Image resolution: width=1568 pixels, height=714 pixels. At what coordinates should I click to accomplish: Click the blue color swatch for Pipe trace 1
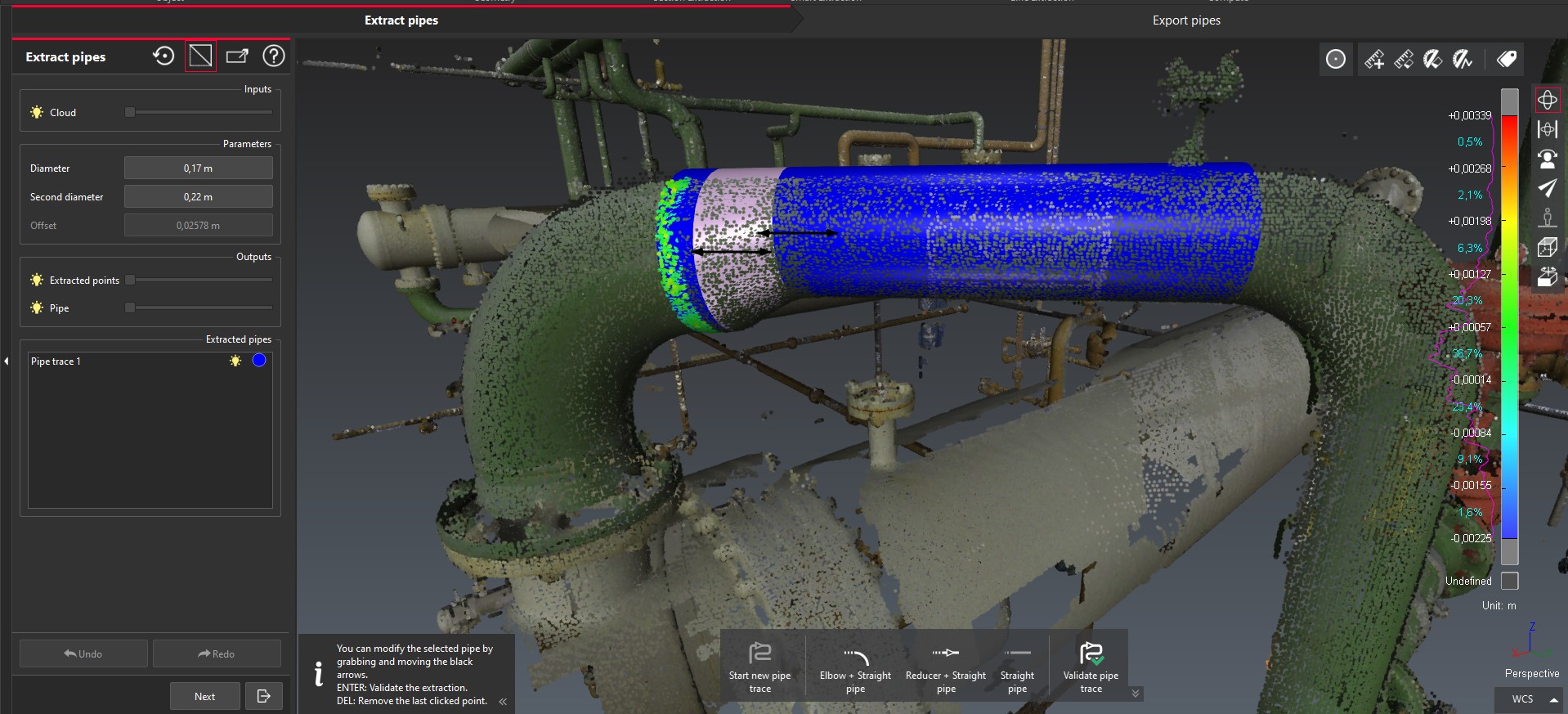click(259, 361)
